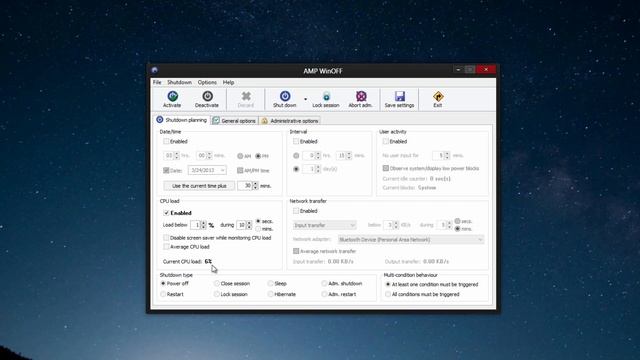This screenshot has width=640, height=360.
Task: Switch to the Administrative options tab
Action: [290, 121]
